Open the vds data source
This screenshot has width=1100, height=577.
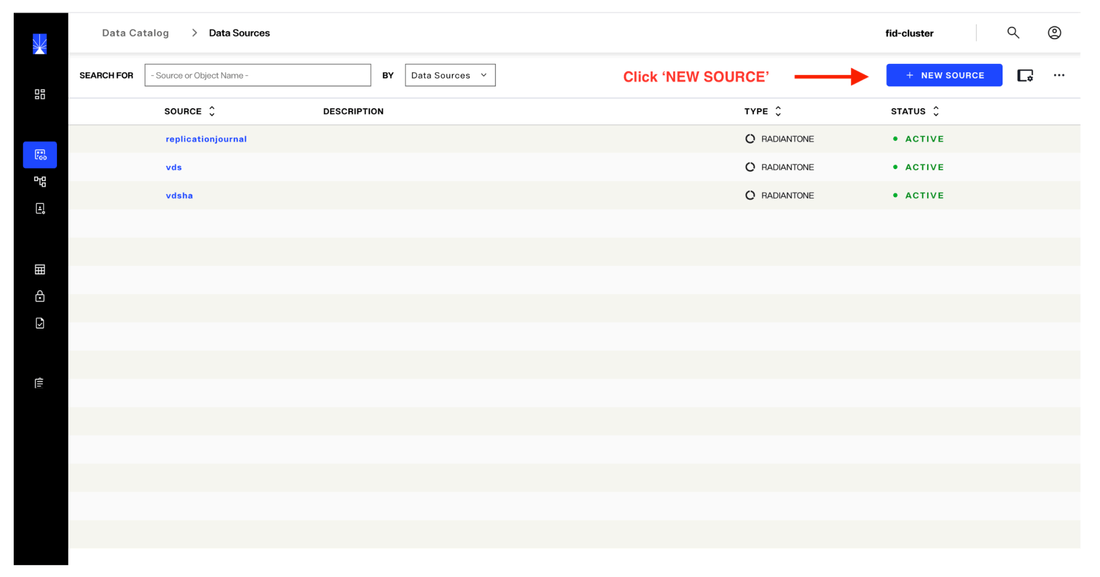pyautogui.click(x=174, y=167)
